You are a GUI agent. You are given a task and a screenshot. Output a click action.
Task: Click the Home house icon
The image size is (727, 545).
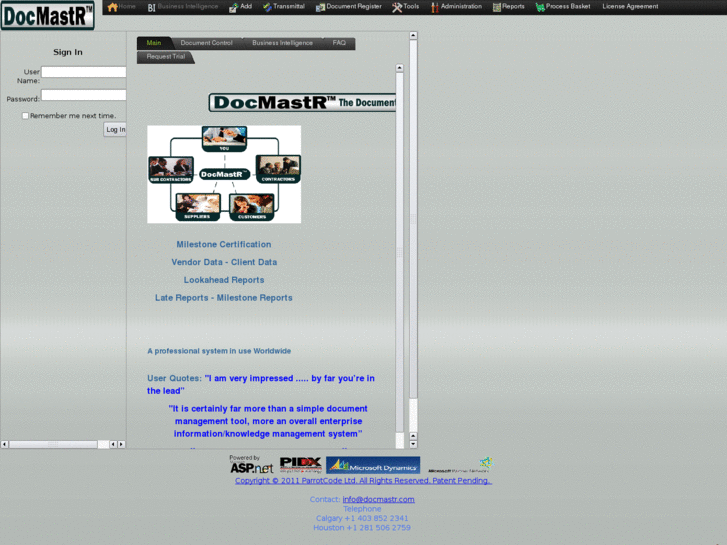(112, 7)
